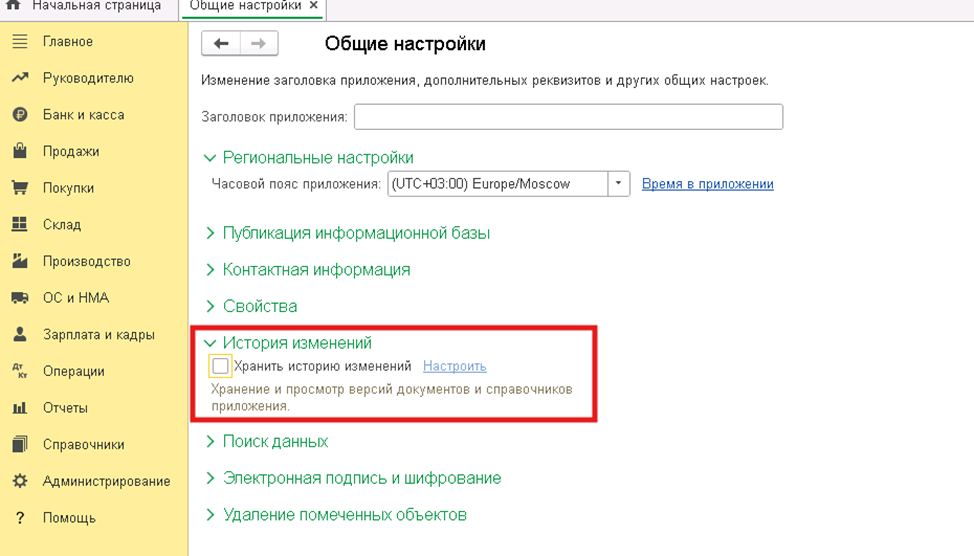Expand Электронная подпись и шифрование section
The height and width of the screenshot is (556, 974).
click(x=210, y=478)
